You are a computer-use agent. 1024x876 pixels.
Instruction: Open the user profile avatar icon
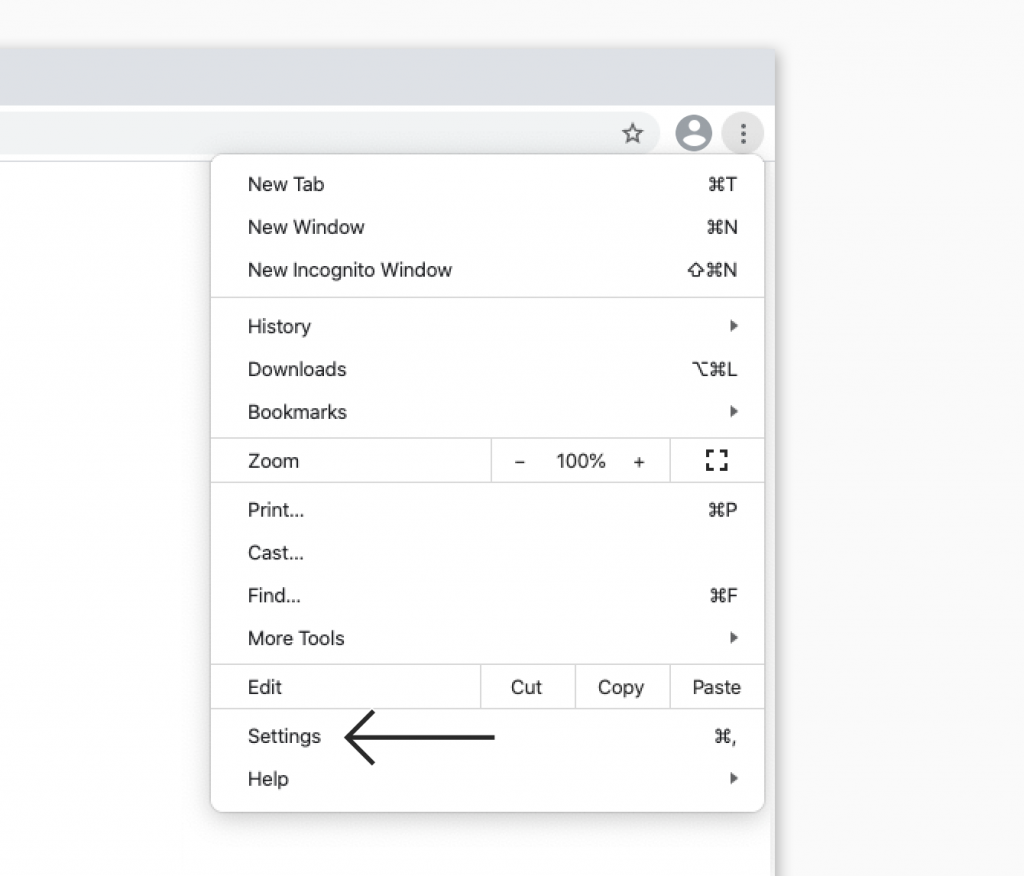[x=693, y=133]
